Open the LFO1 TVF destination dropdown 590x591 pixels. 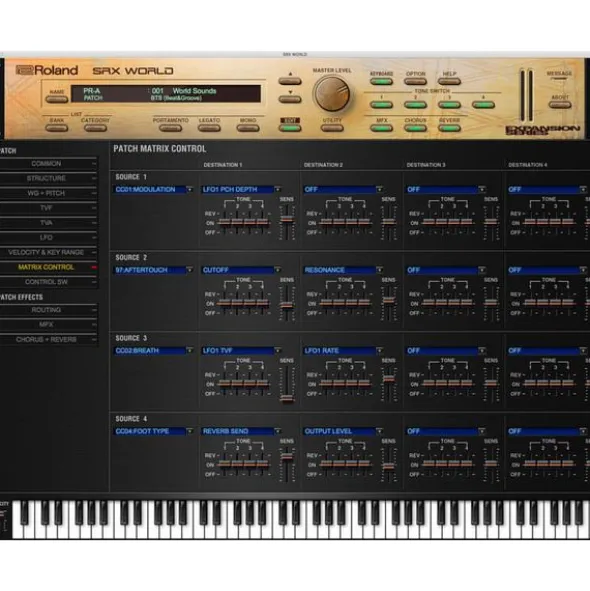tap(241, 351)
